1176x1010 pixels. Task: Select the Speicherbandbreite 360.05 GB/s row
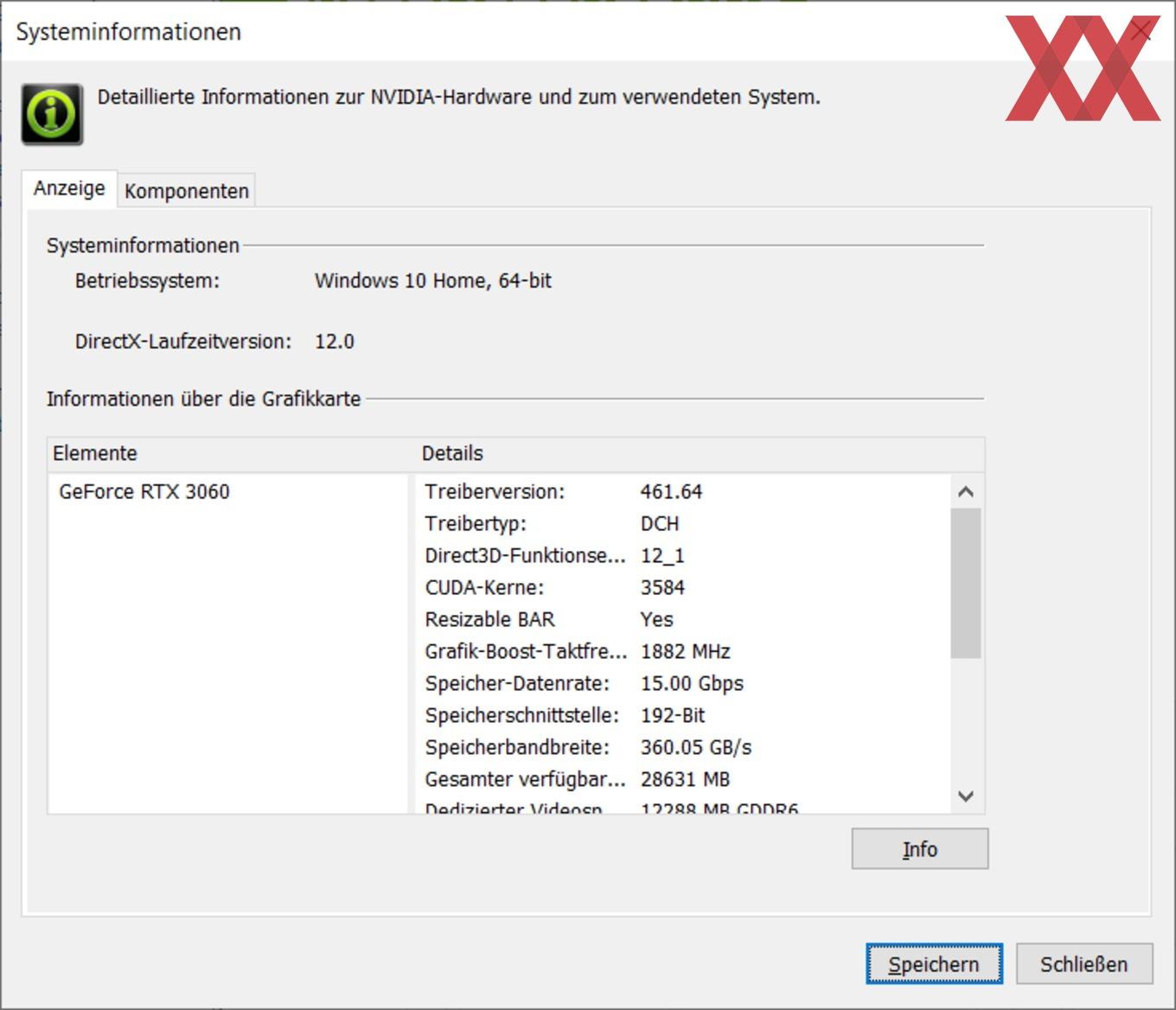[x=683, y=748]
